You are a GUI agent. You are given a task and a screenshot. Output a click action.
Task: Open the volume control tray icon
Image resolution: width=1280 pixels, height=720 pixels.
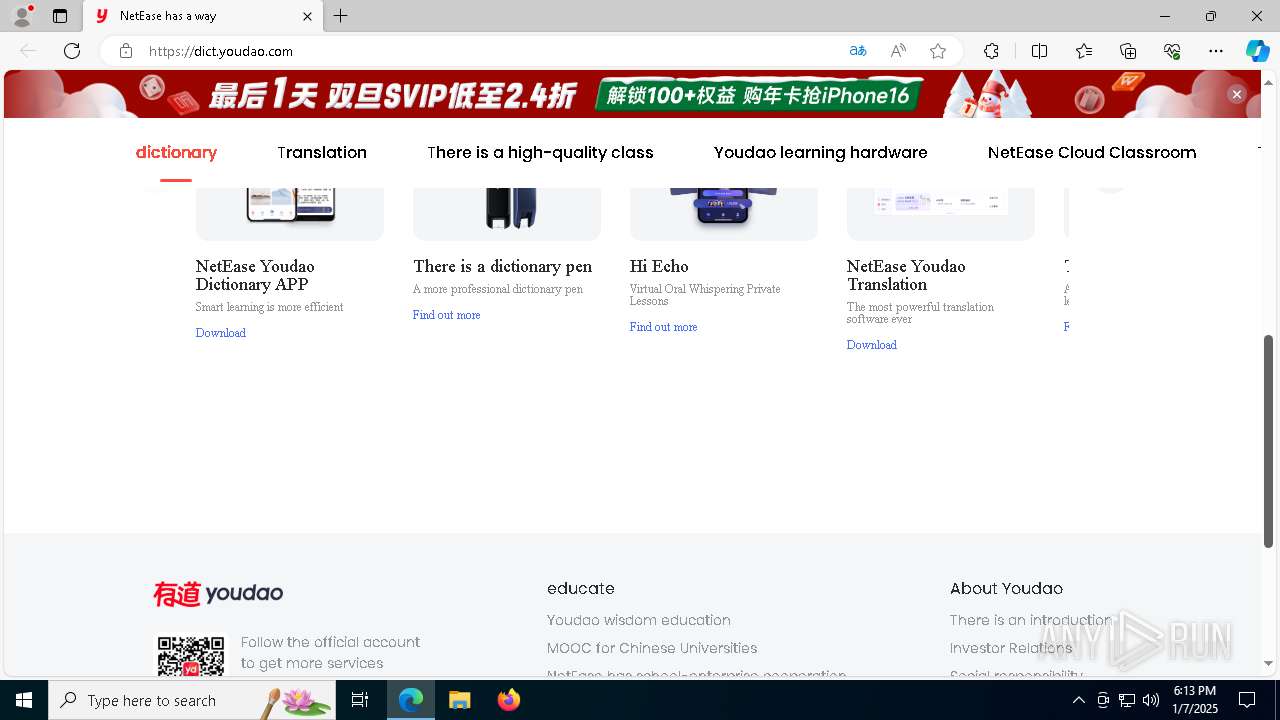coord(1150,700)
